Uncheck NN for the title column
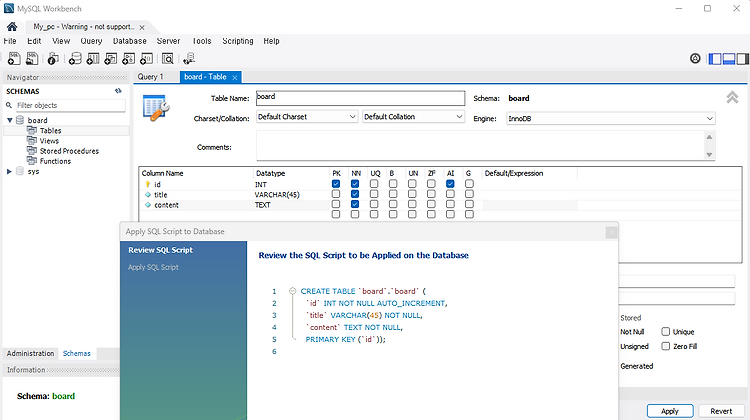Viewport: 750px width, 420px height. (355, 194)
